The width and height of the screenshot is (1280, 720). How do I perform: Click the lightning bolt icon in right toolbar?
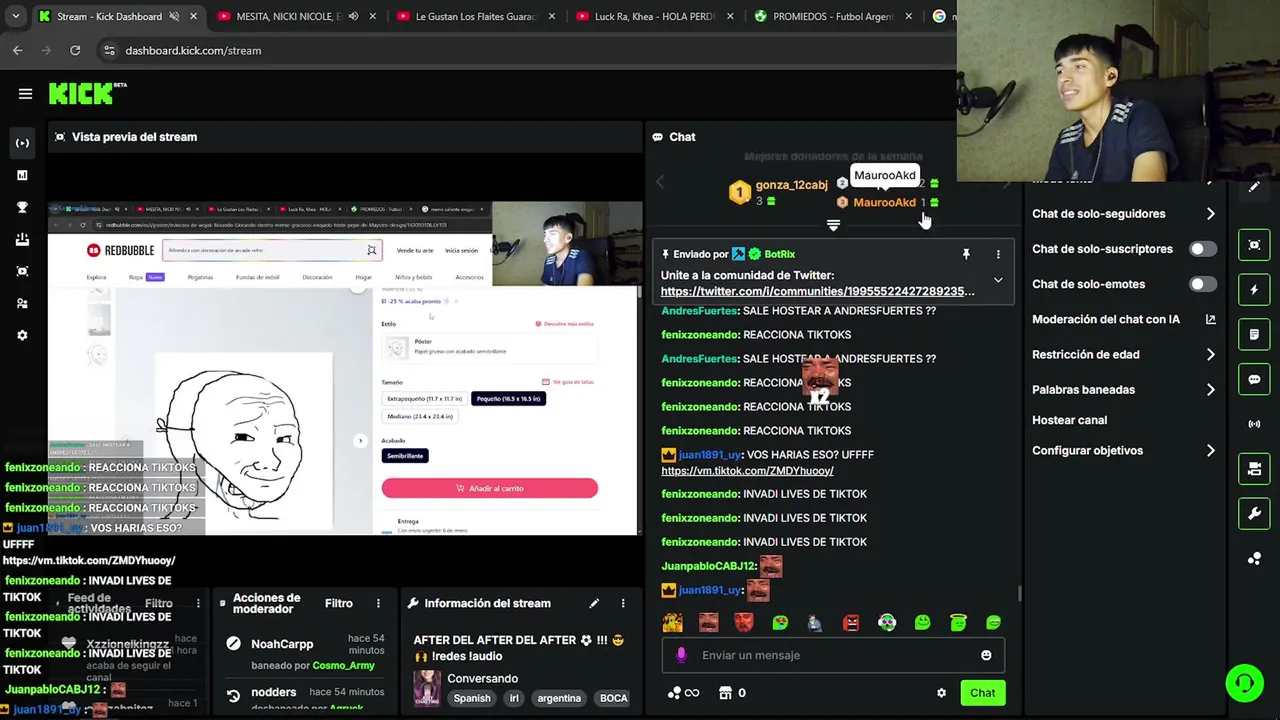1254,290
